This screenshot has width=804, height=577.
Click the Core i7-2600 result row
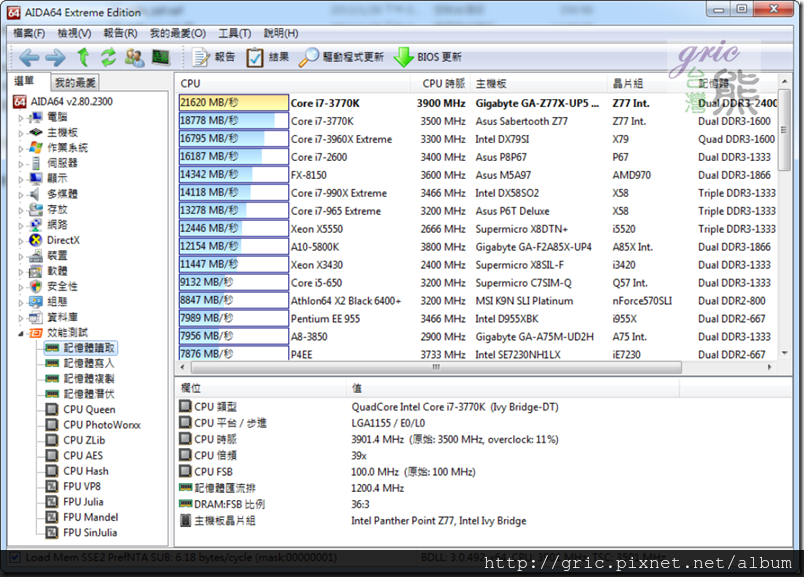click(477, 157)
